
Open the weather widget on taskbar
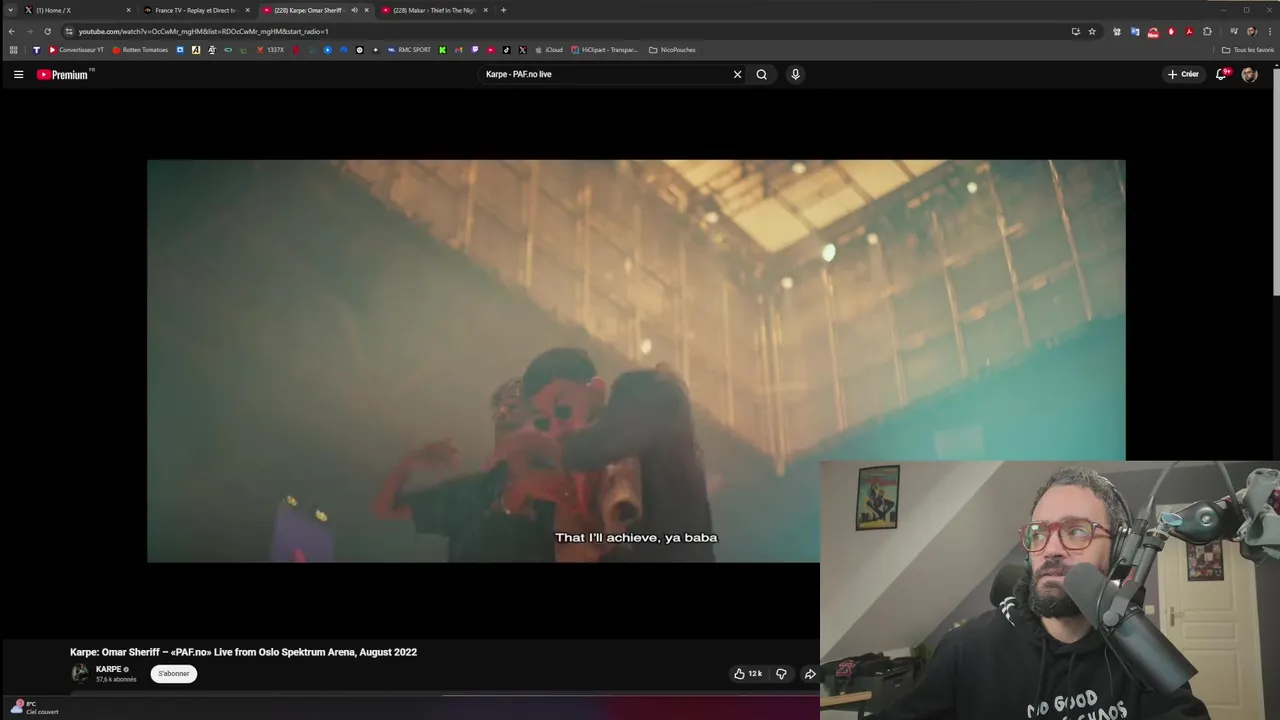coord(35,708)
